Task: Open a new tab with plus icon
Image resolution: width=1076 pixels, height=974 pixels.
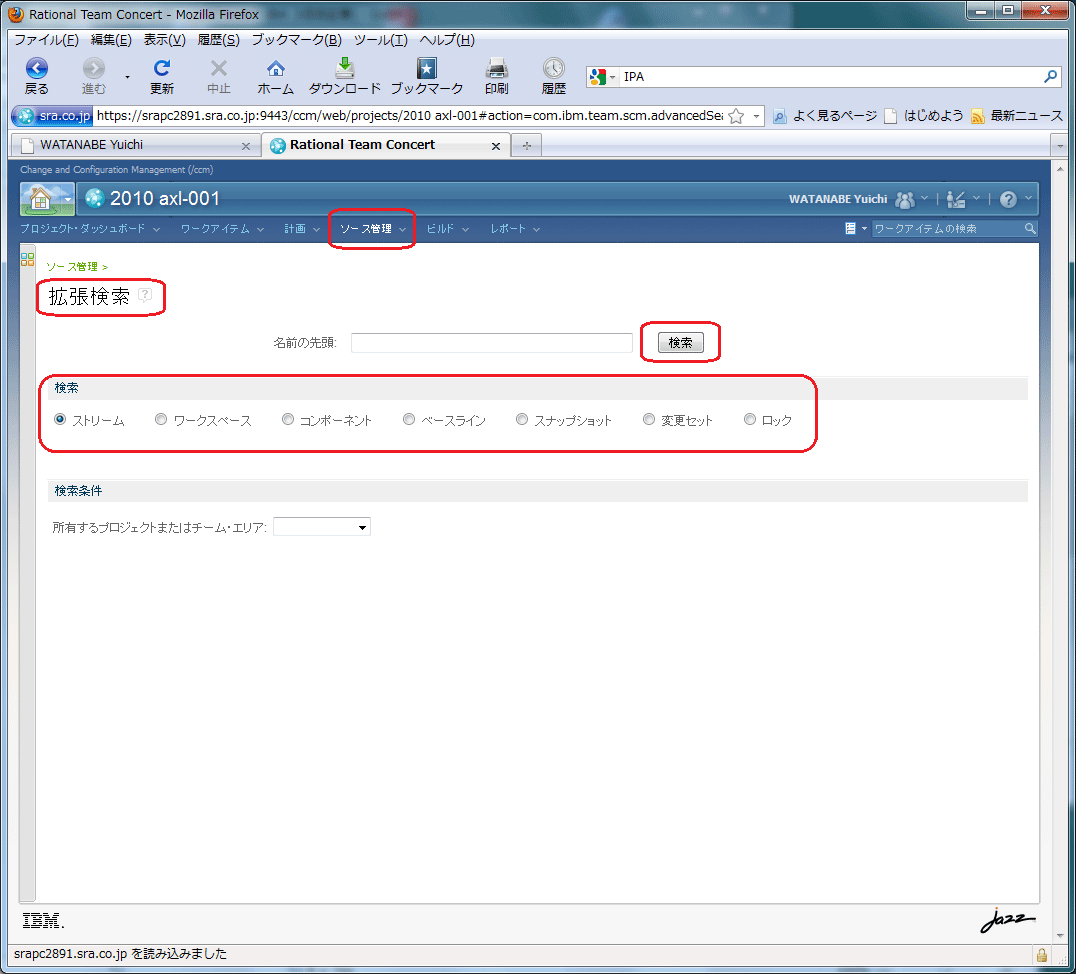Action: 526,146
